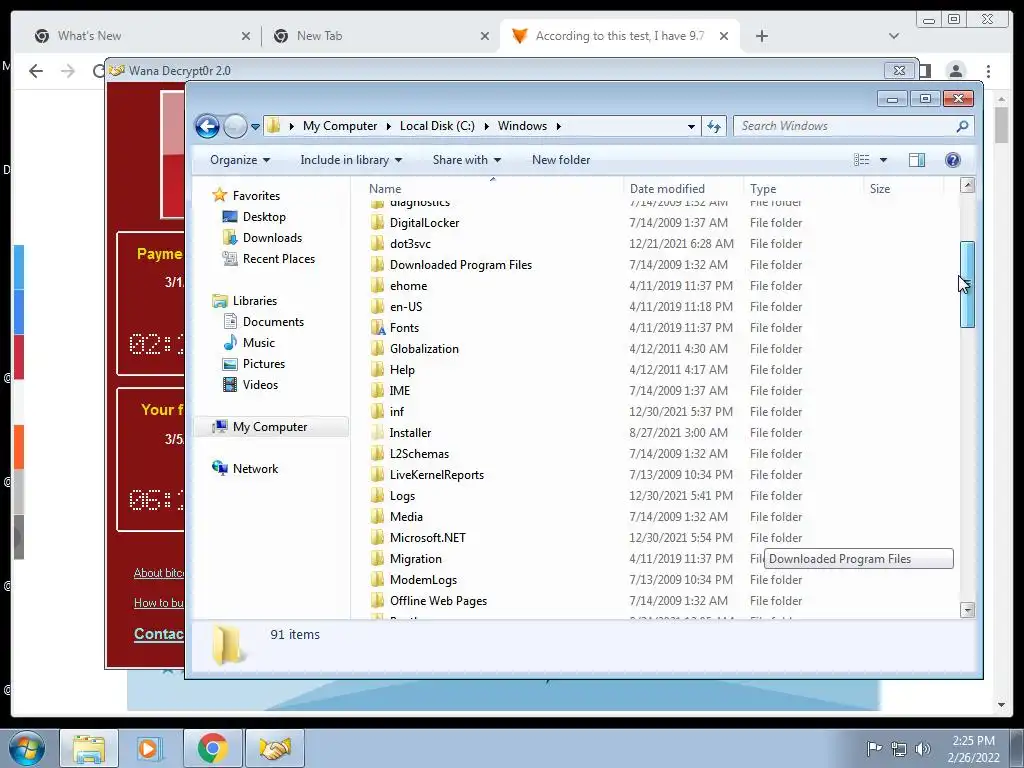
Task: Sort files by Type column
Action: (x=803, y=189)
